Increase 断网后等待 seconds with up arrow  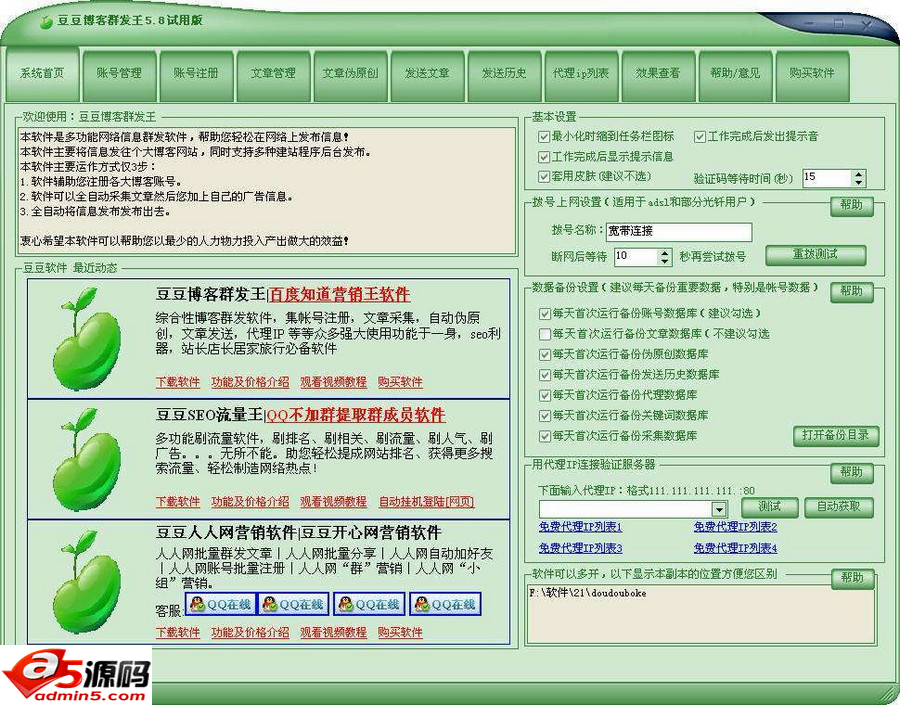[x=664, y=253]
